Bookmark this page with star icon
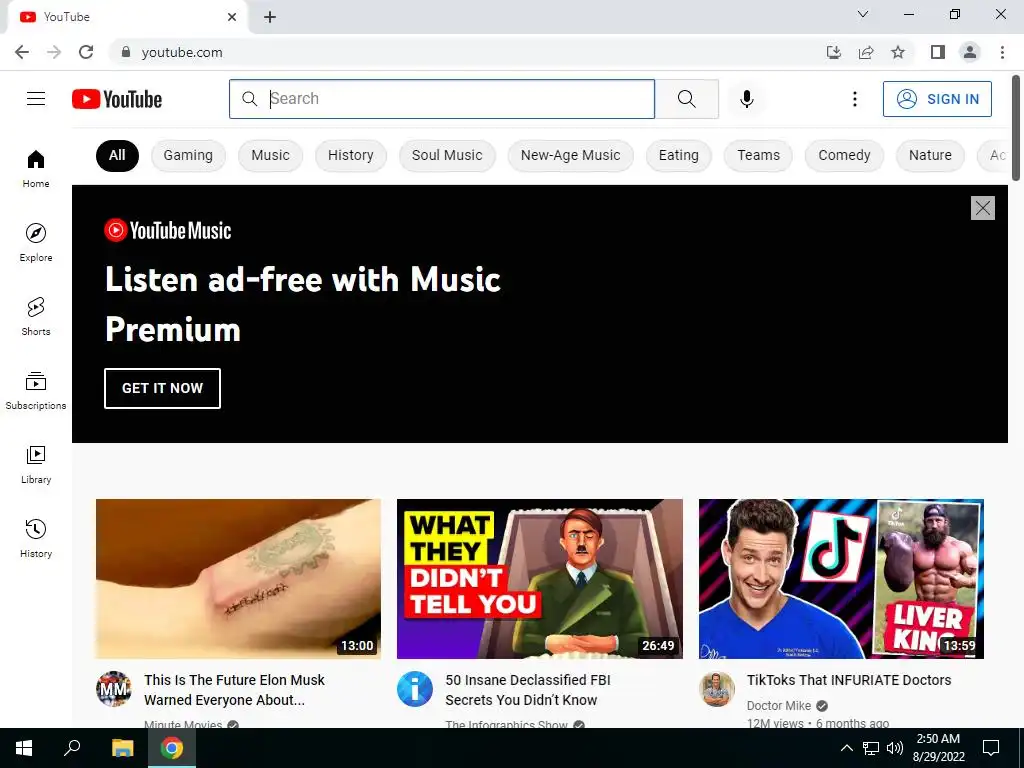The width and height of the screenshot is (1024, 768). click(898, 52)
